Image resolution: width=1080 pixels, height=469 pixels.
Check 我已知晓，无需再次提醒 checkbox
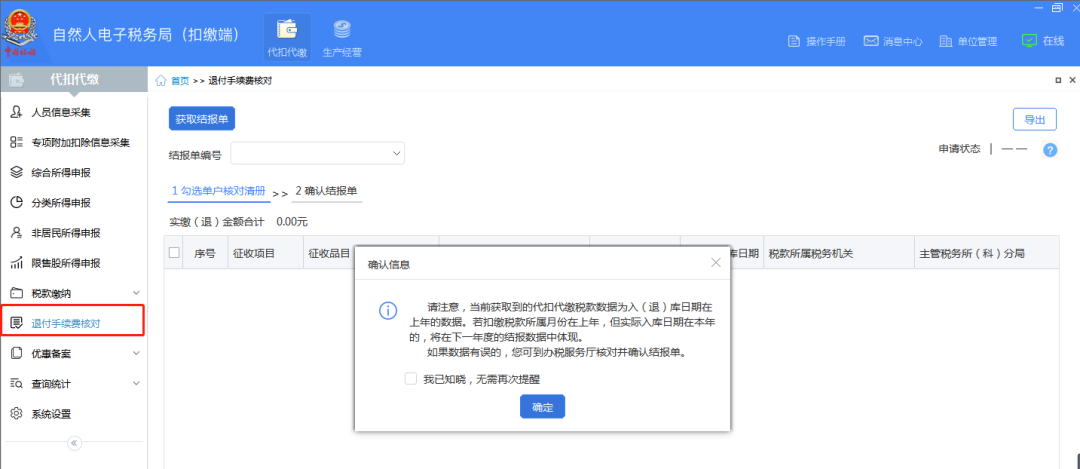click(411, 379)
